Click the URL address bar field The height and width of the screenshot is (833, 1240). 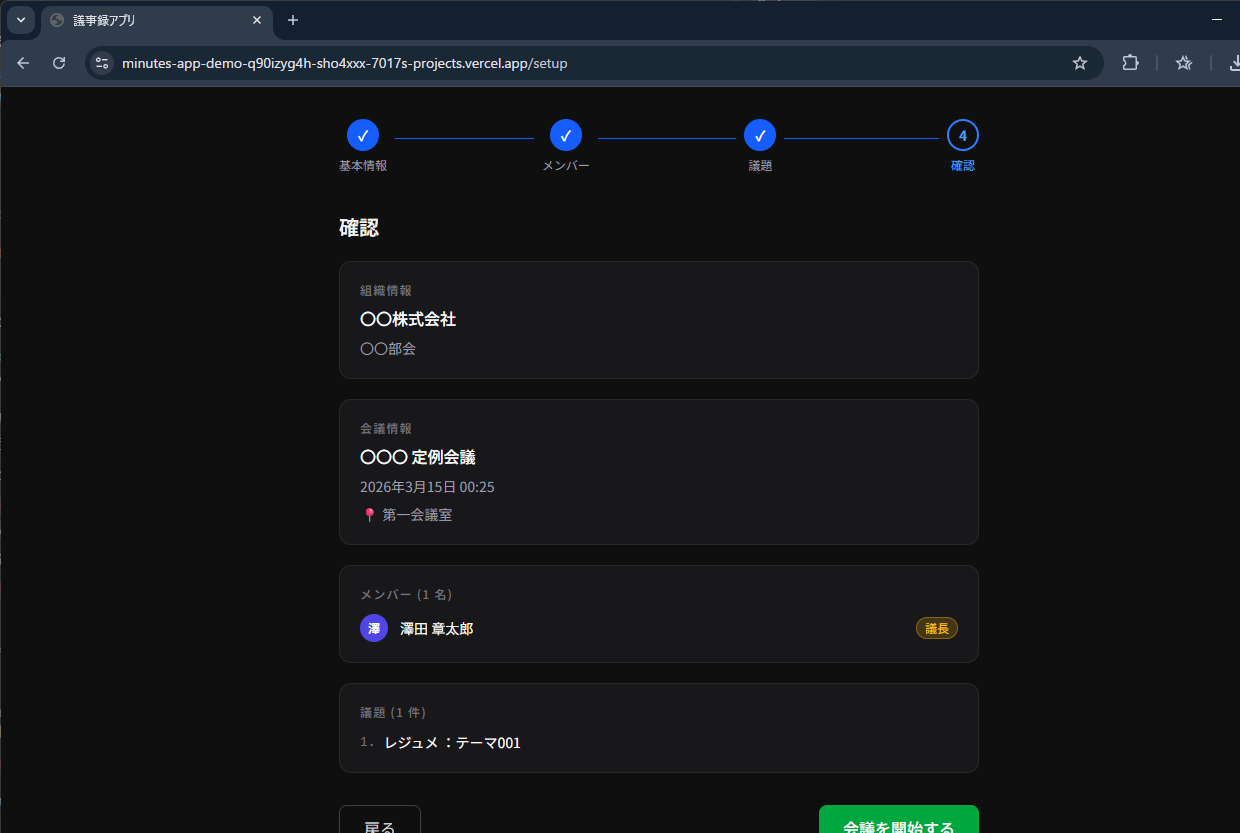590,63
